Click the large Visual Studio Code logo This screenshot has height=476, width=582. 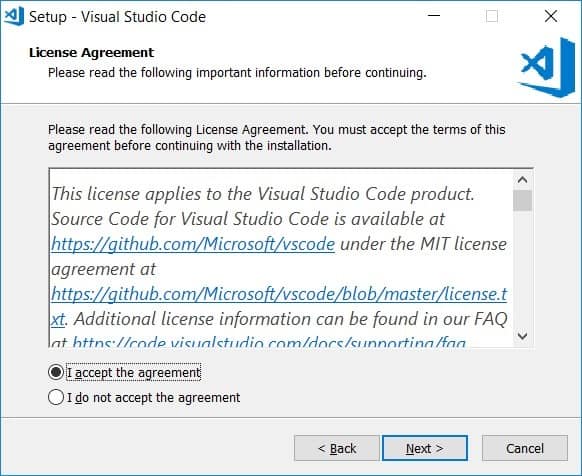click(546, 67)
